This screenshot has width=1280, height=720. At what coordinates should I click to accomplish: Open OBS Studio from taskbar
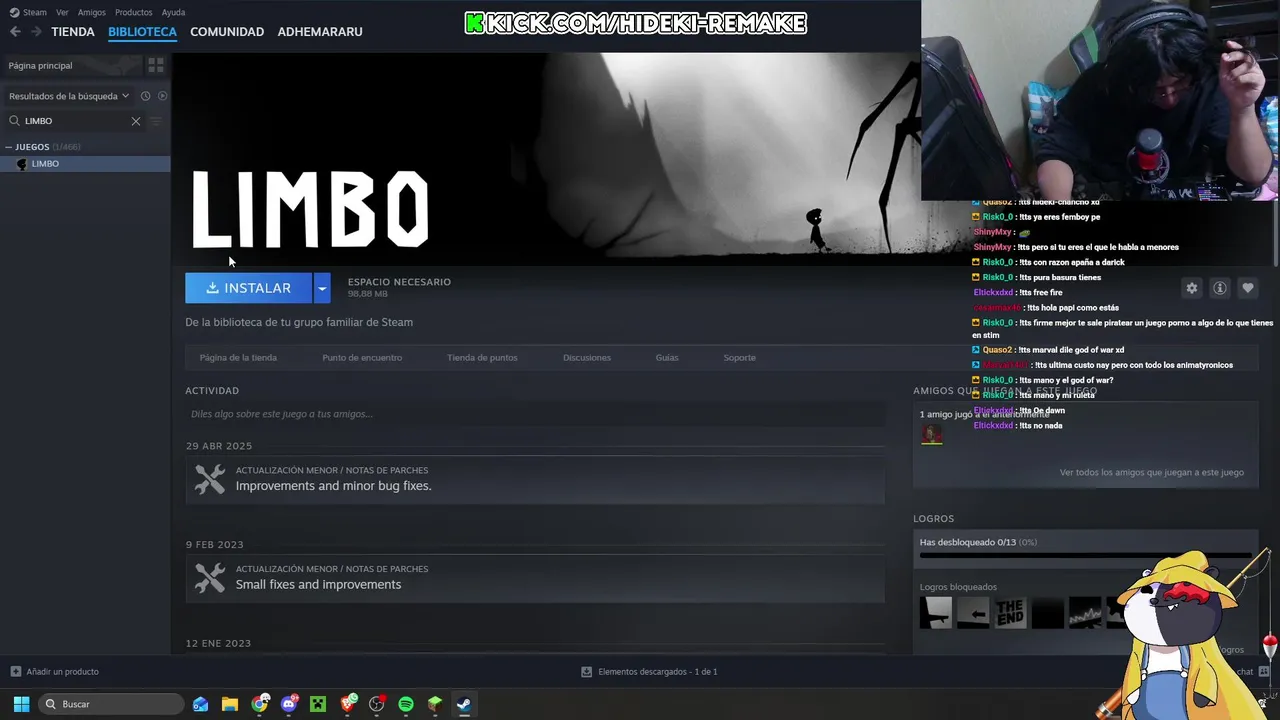pyautogui.click(x=377, y=704)
